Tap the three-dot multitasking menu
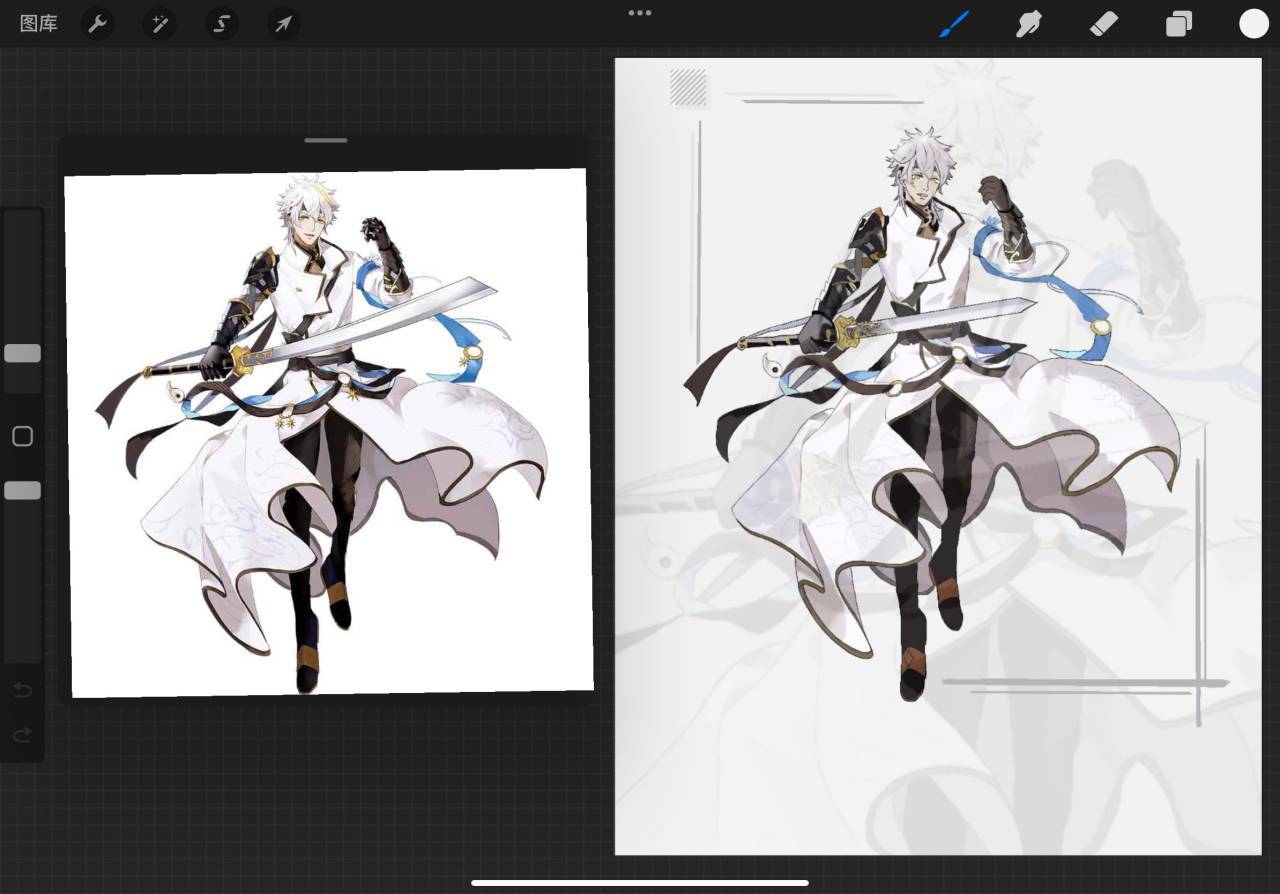The width and height of the screenshot is (1280, 894). click(x=640, y=13)
